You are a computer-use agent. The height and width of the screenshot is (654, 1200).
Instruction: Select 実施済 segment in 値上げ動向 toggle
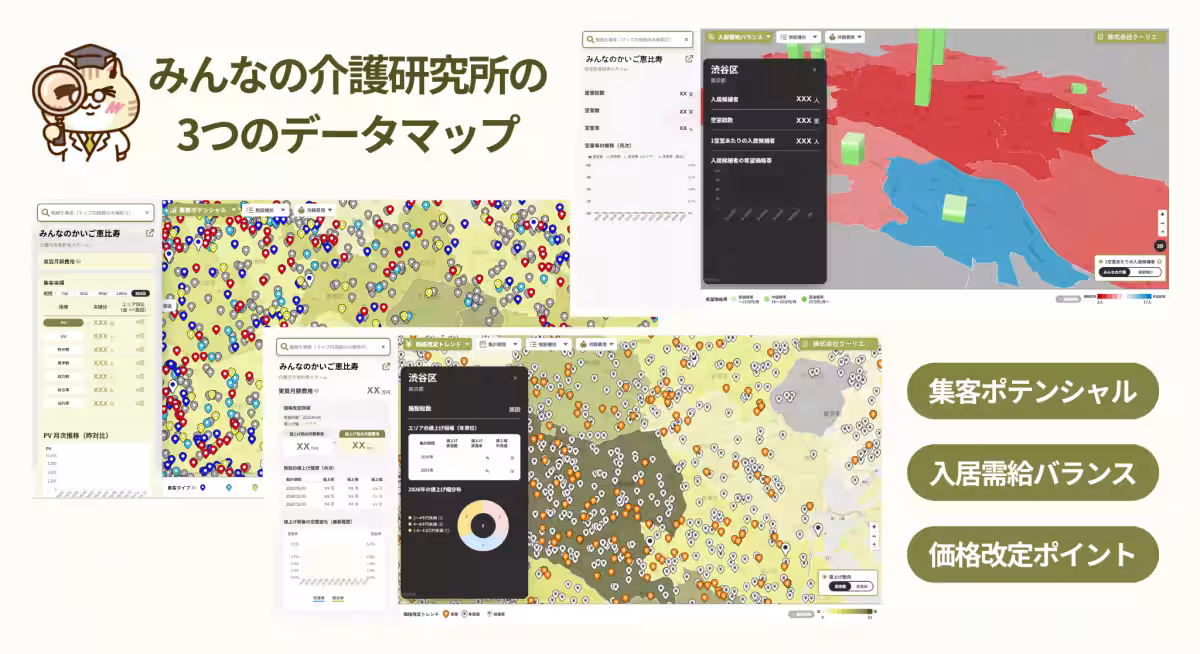click(839, 587)
